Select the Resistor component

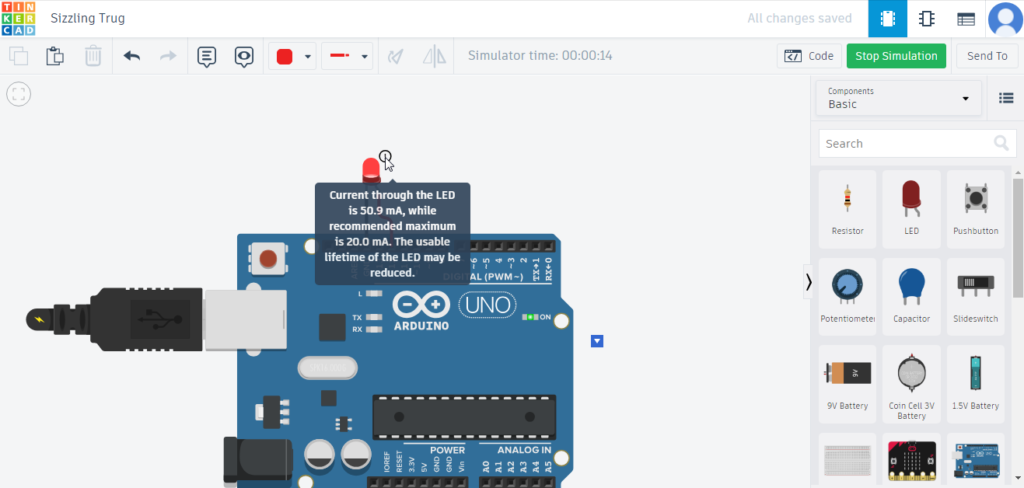(x=847, y=209)
